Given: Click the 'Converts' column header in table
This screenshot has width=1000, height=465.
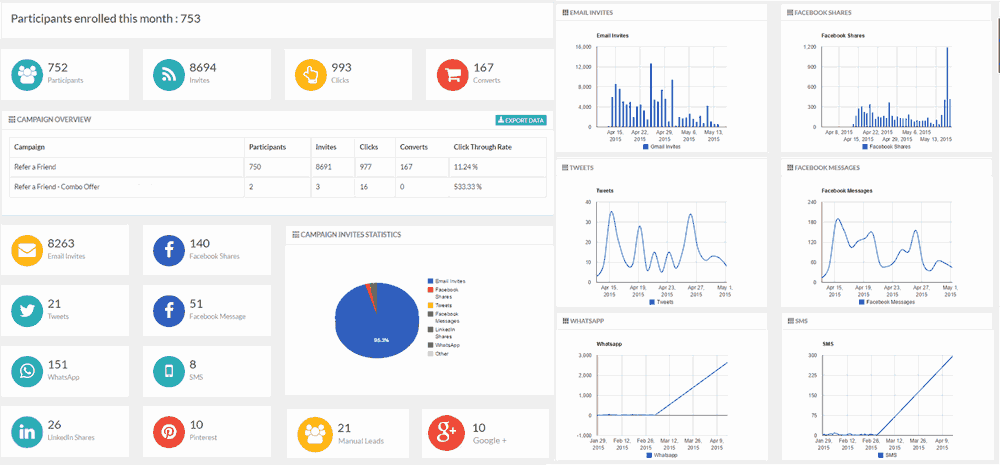Looking at the screenshot, I should [413, 147].
